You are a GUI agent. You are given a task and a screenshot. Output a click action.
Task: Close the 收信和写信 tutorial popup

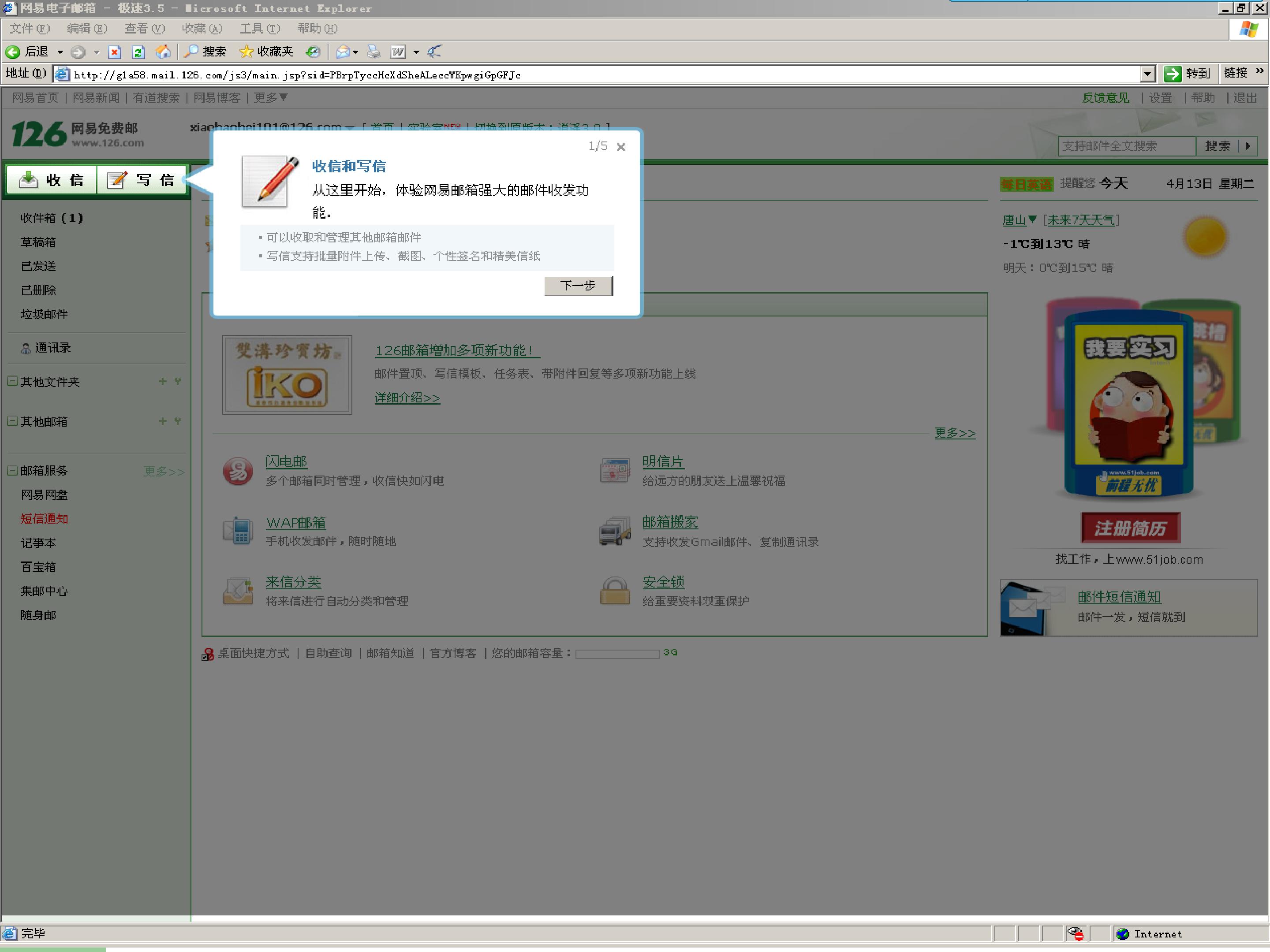coord(620,147)
